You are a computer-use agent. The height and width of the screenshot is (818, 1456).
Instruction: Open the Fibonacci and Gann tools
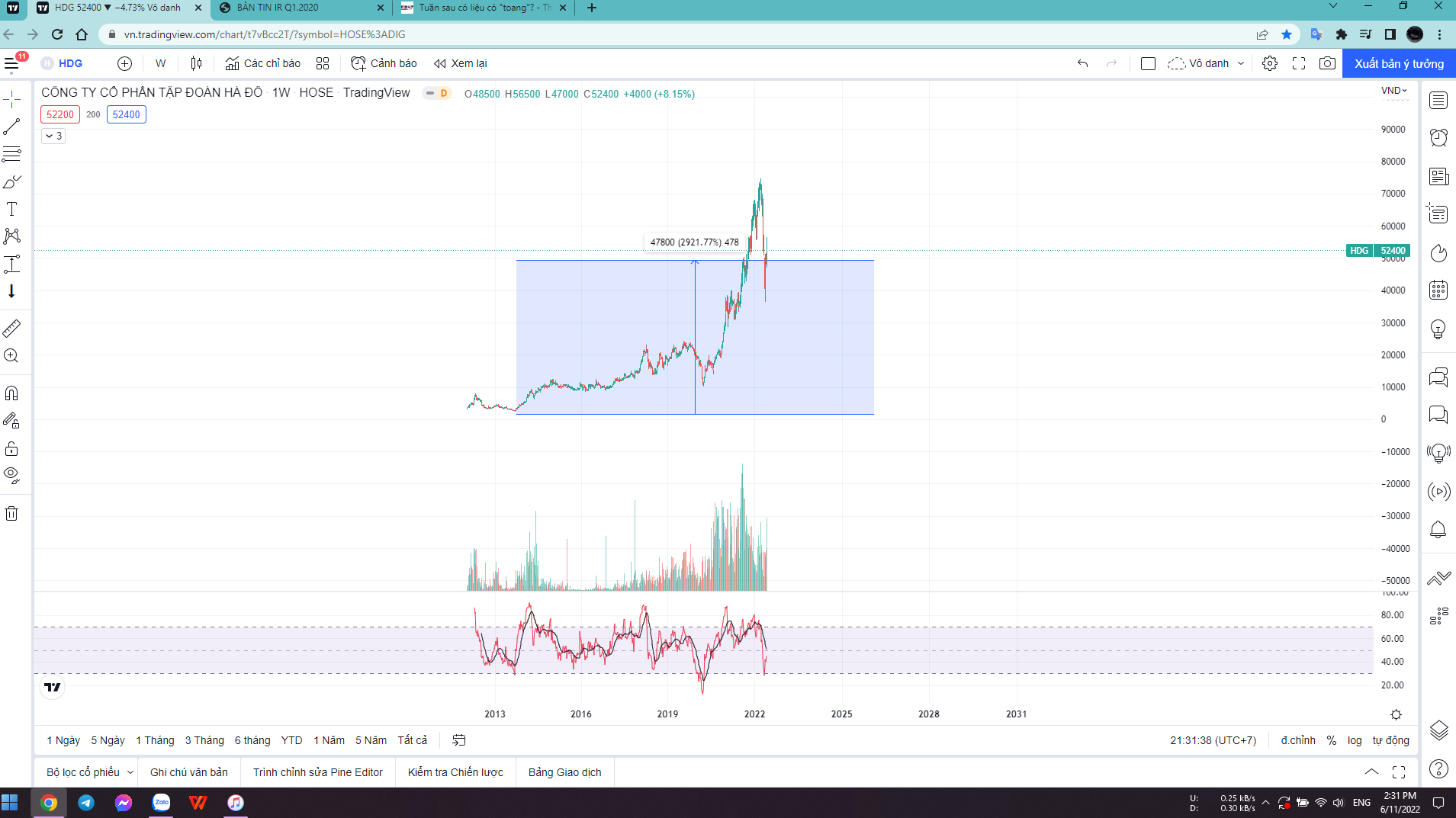point(12,154)
